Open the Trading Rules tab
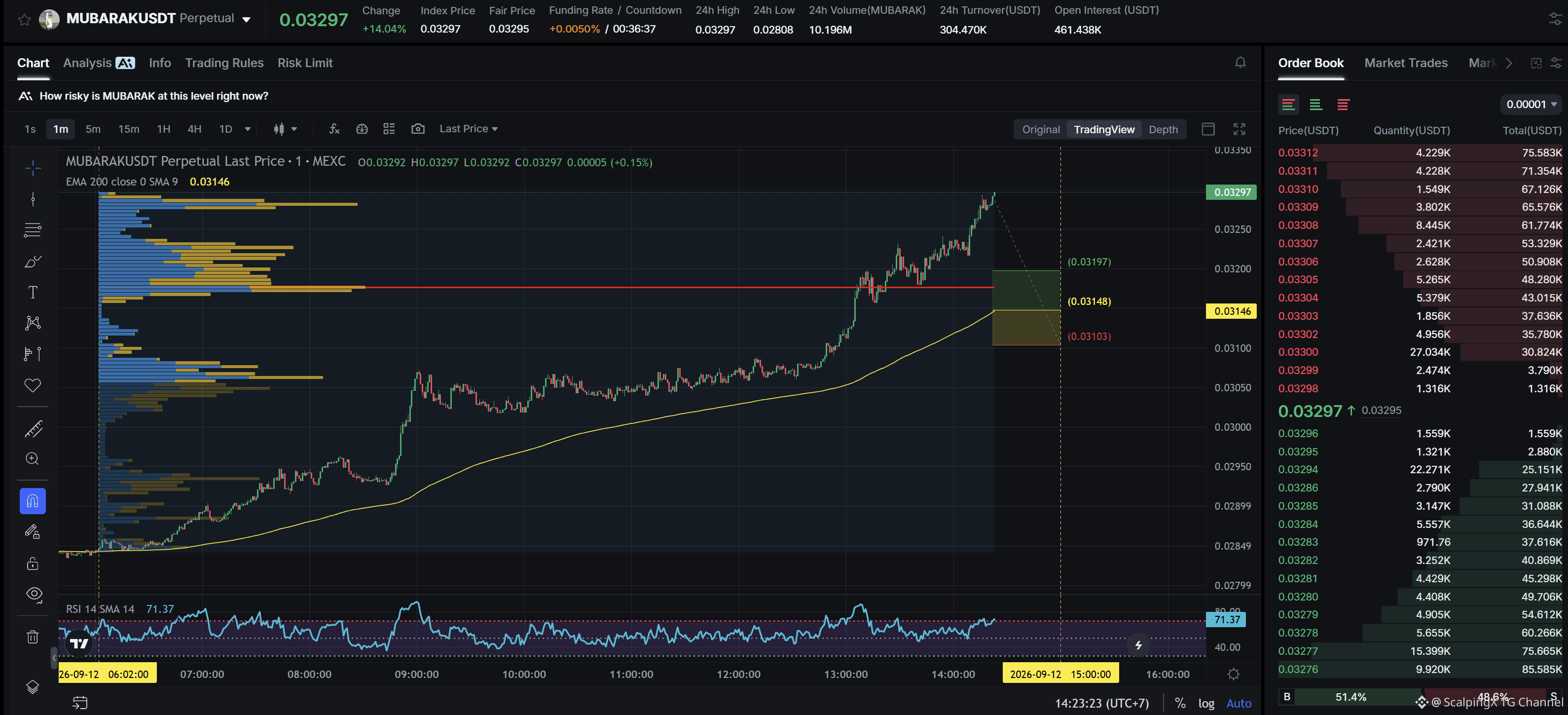The height and width of the screenshot is (715, 1568). tap(224, 63)
